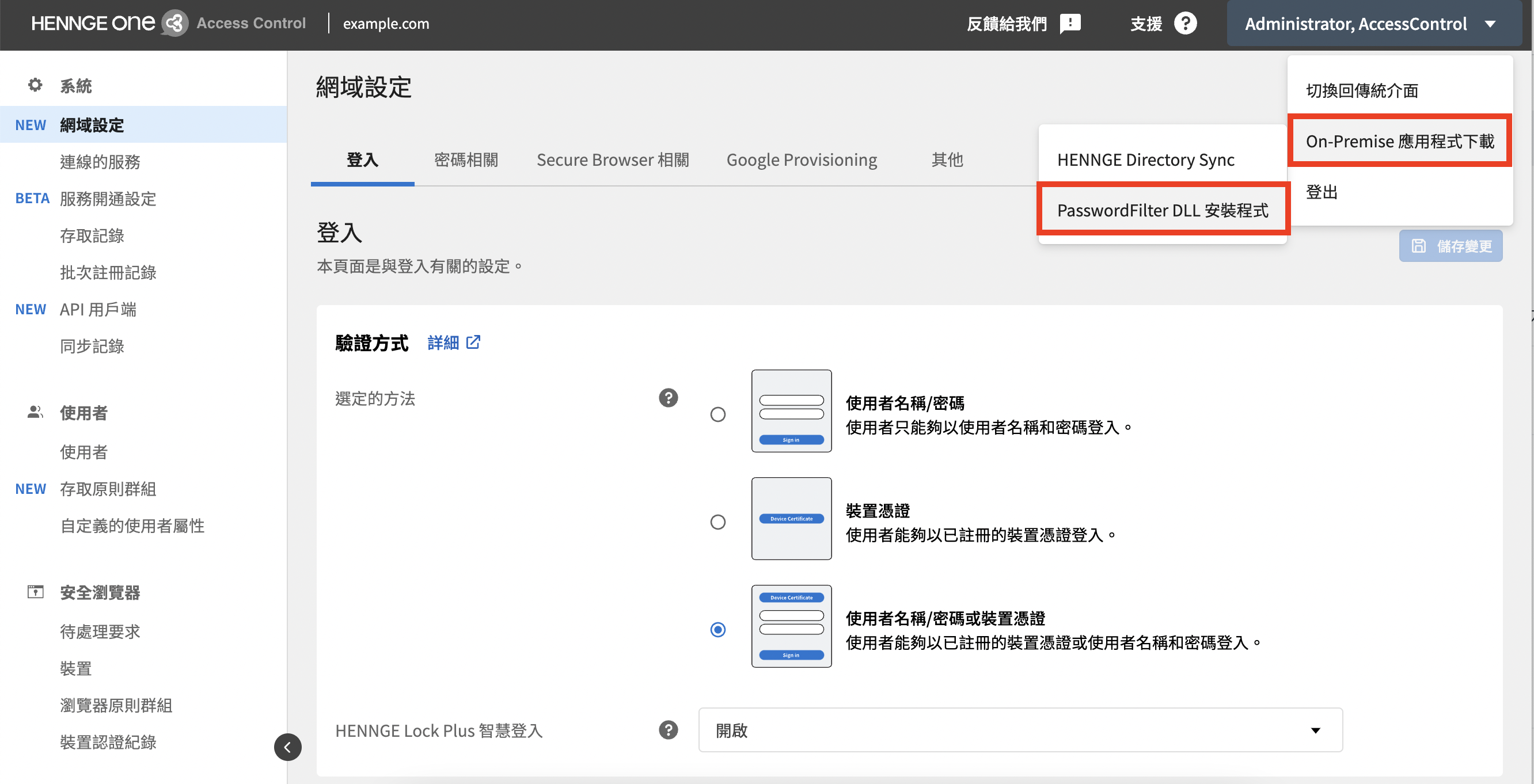This screenshot has height=784, width=1534.
Task: Select HENNGE Directory Sync submenu item
Action: pyautogui.click(x=1163, y=159)
